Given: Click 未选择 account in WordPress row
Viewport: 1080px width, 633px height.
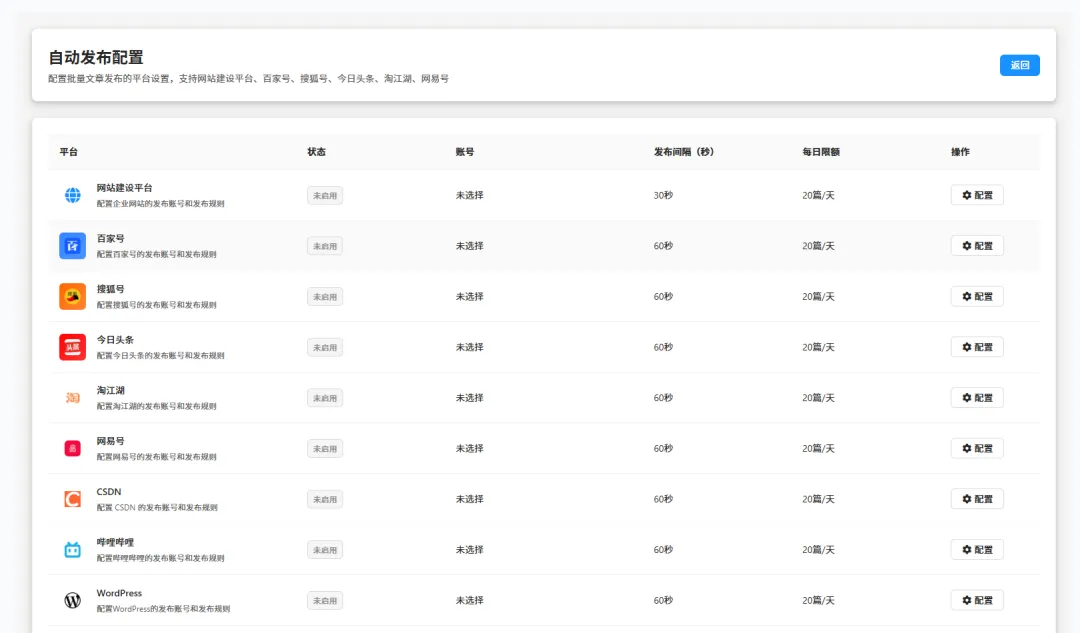Looking at the screenshot, I should (470, 601).
